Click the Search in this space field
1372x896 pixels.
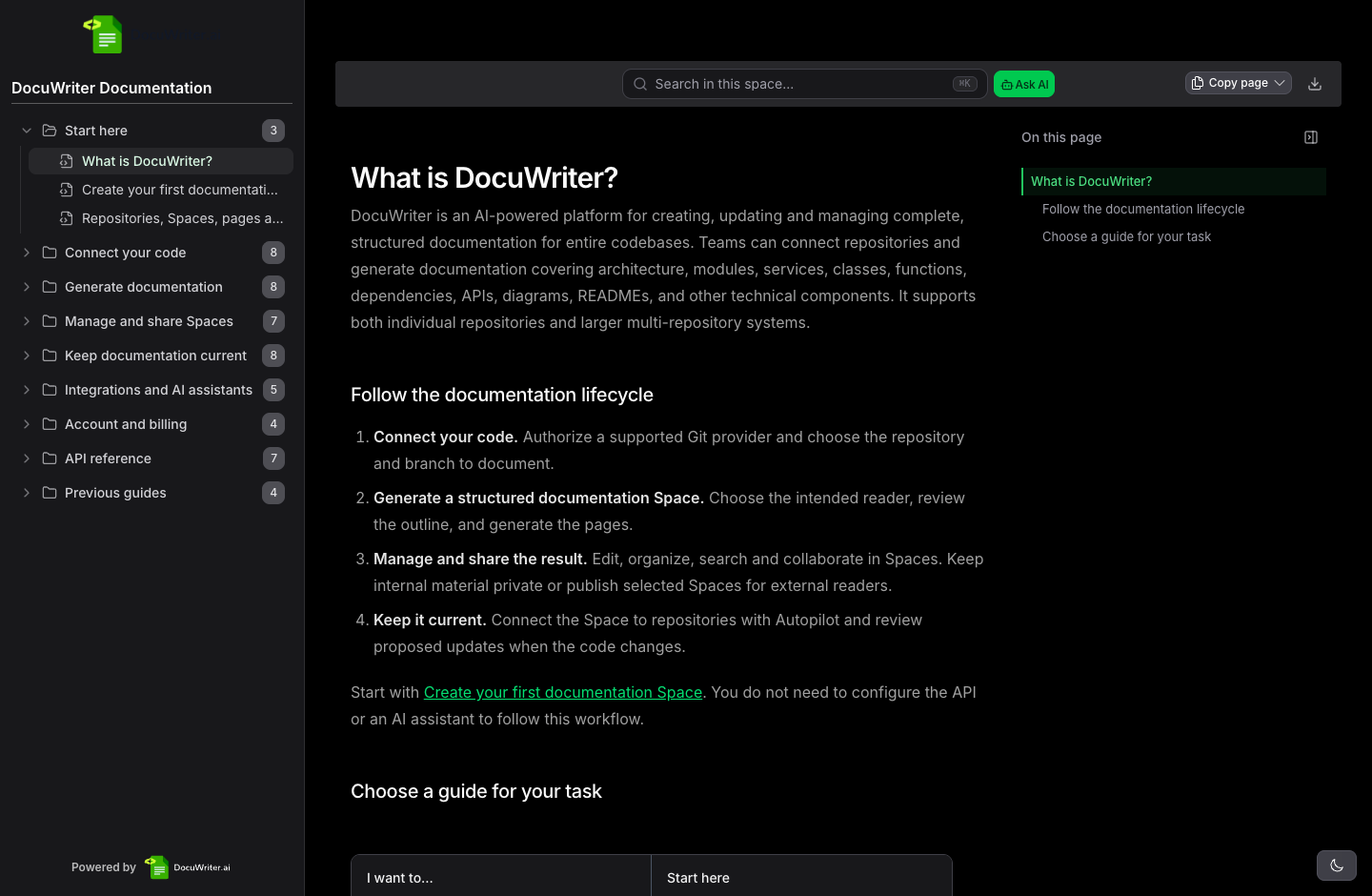[805, 84]
